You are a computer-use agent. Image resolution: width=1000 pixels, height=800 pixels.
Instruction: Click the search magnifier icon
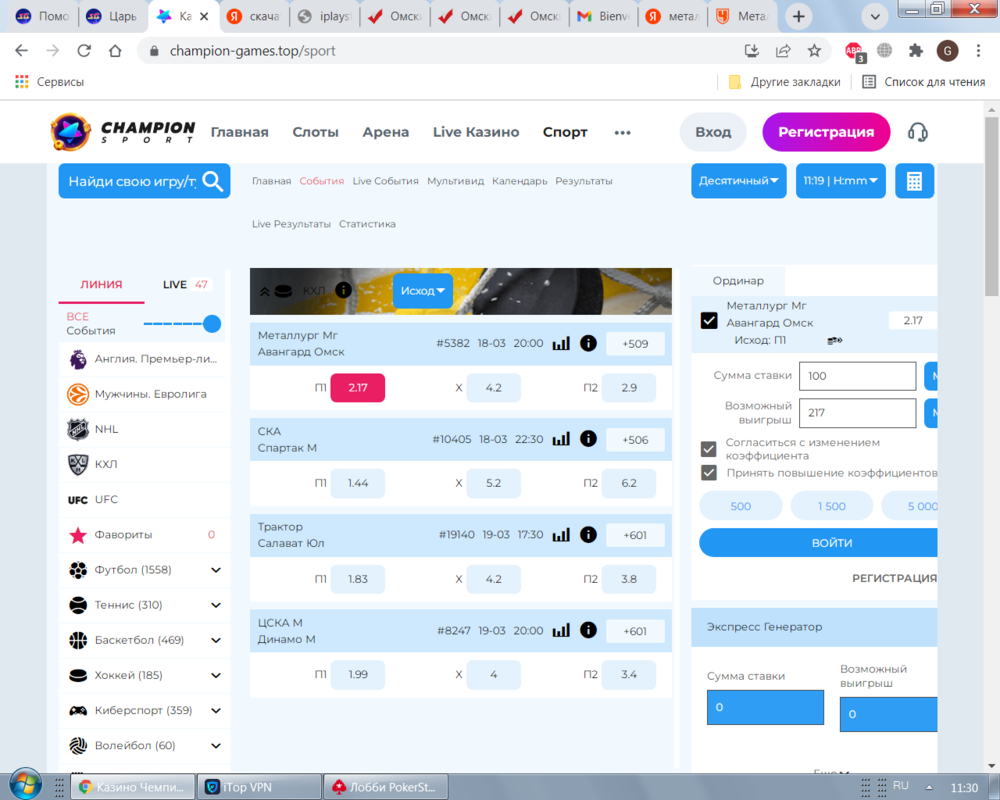pos(212,181)
